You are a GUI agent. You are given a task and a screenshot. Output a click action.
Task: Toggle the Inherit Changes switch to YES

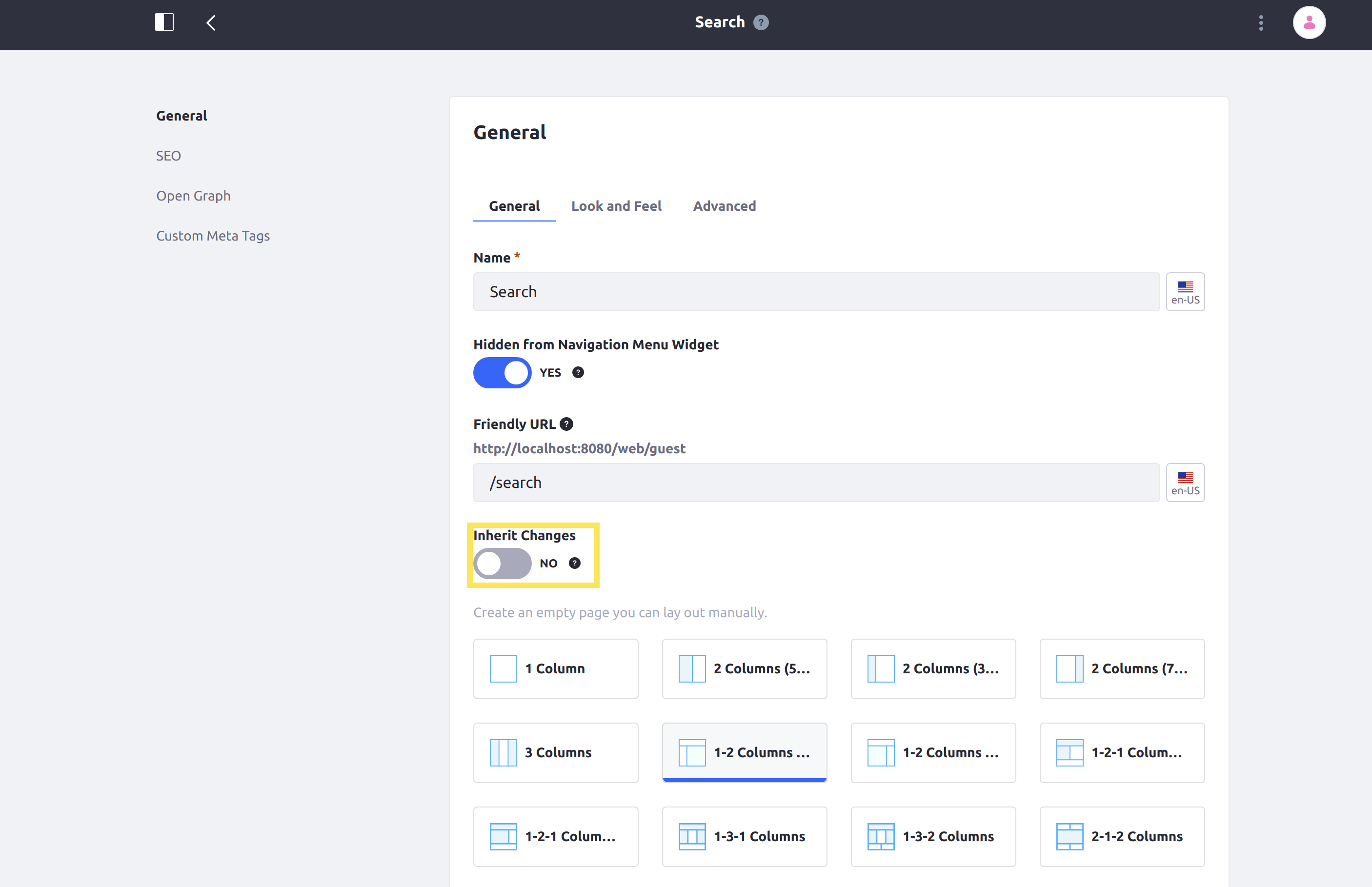(501, 563)
